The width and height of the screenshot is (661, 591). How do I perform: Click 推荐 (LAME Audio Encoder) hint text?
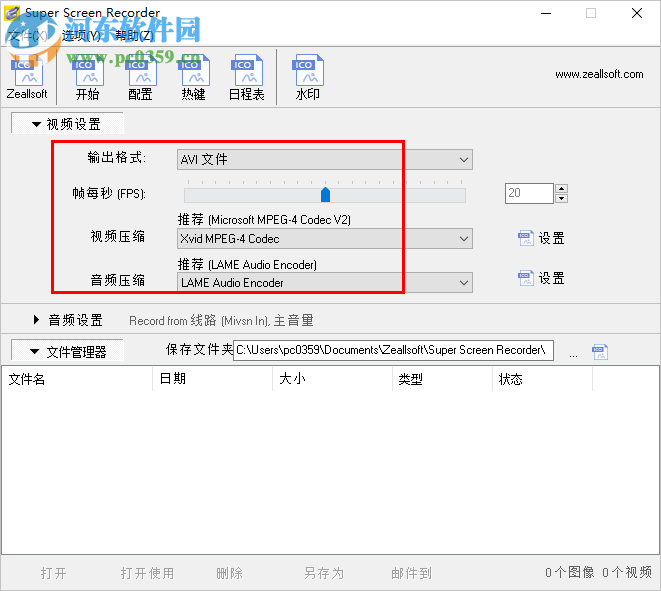tap(247, 264)
